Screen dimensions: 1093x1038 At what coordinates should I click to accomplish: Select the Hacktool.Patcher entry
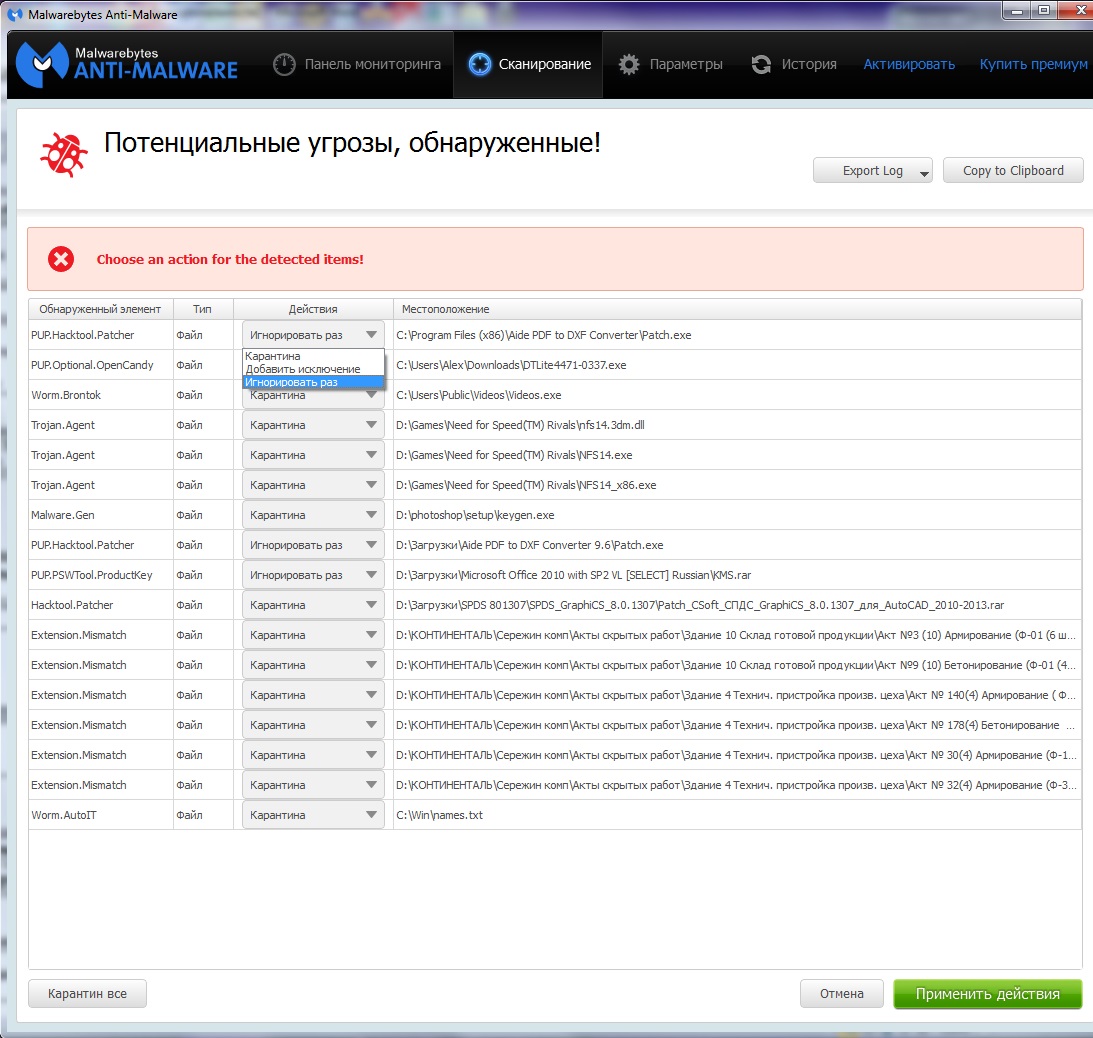point(72,605)
